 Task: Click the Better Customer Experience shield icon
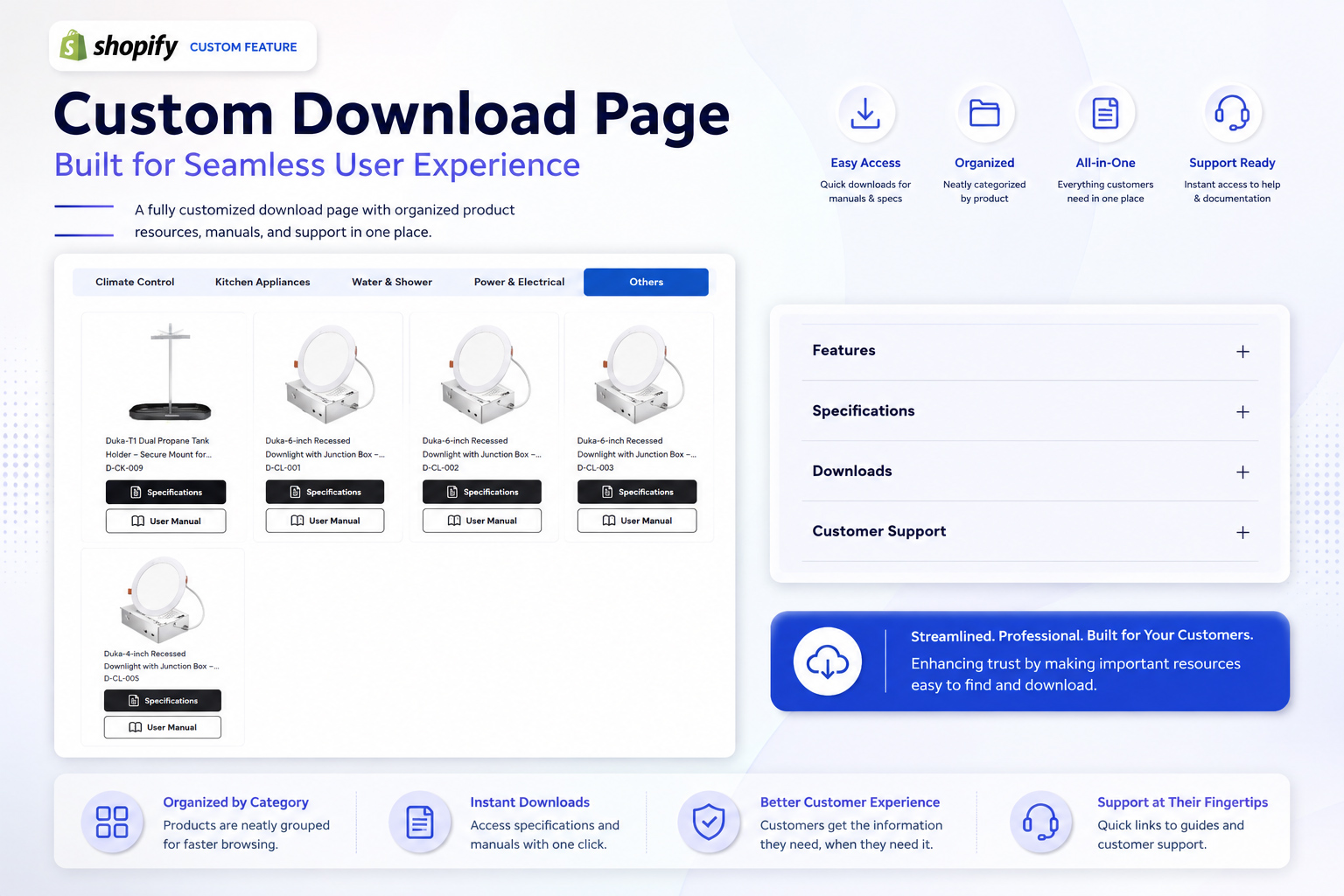709,822
